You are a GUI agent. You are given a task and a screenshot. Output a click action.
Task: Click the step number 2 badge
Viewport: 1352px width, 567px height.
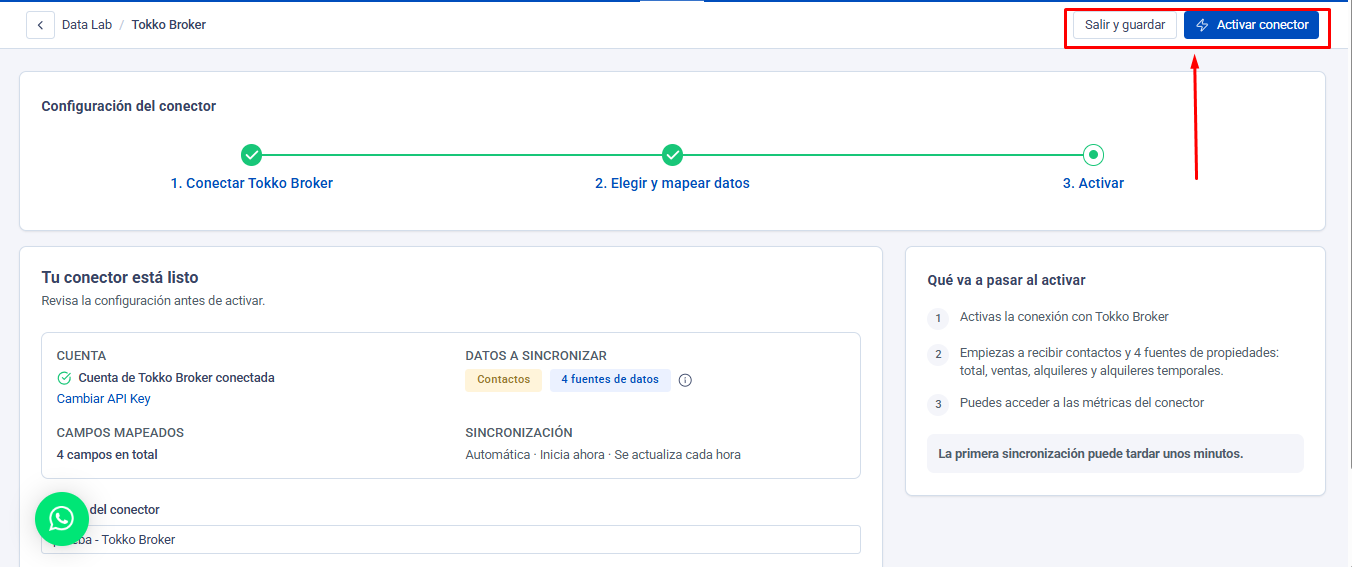tap(938, 354)
